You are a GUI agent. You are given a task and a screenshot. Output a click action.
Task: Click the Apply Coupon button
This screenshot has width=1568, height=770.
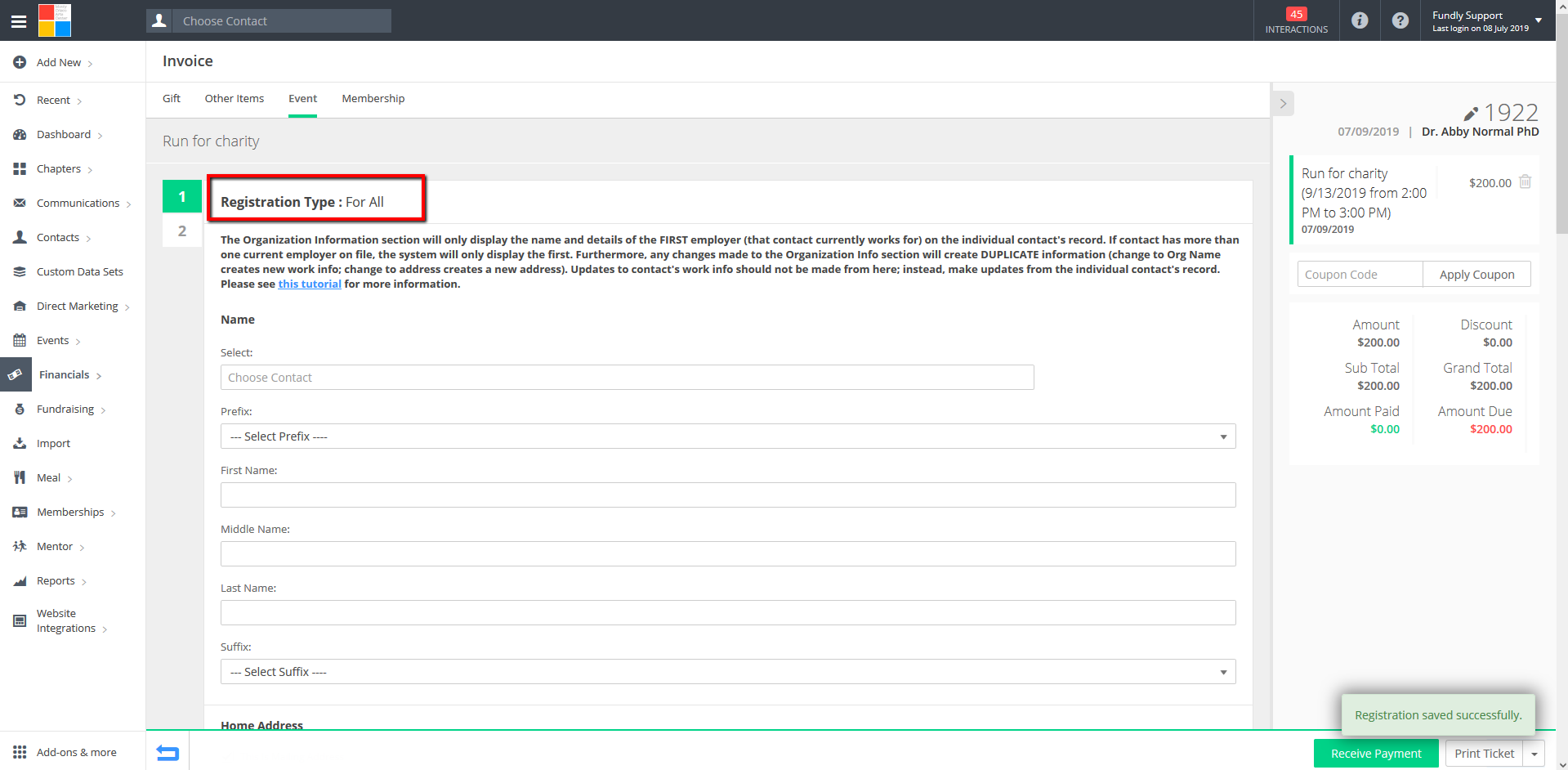1476,275
